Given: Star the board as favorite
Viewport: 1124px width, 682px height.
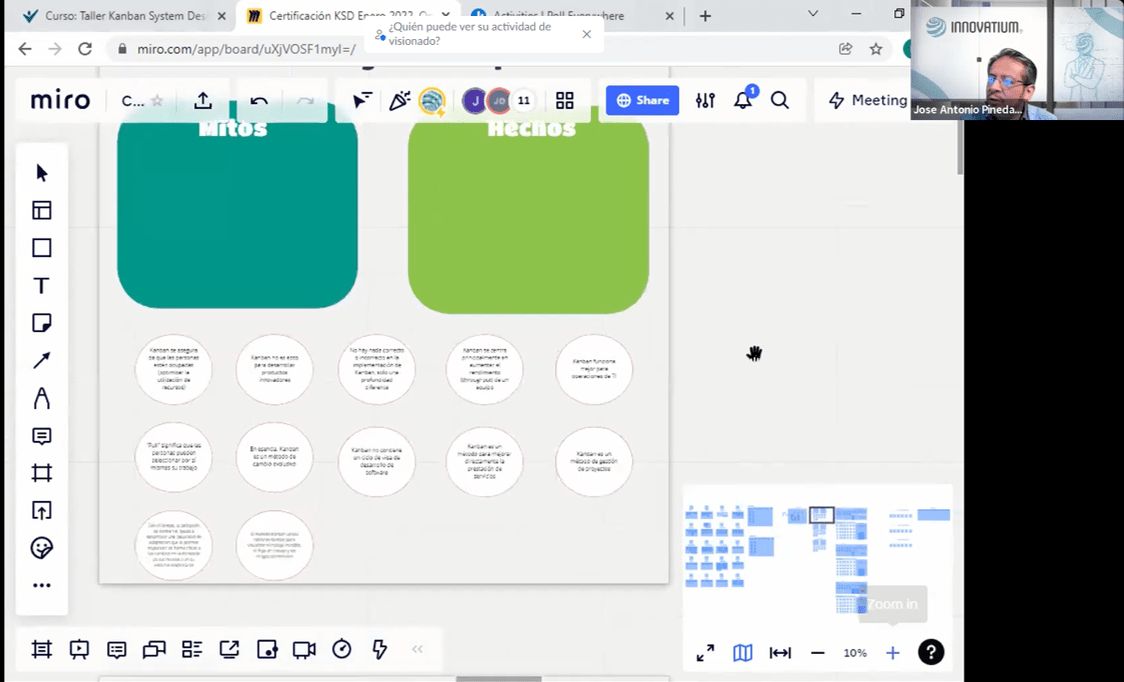Looking at the screenshot, I should tap(157, 100).
